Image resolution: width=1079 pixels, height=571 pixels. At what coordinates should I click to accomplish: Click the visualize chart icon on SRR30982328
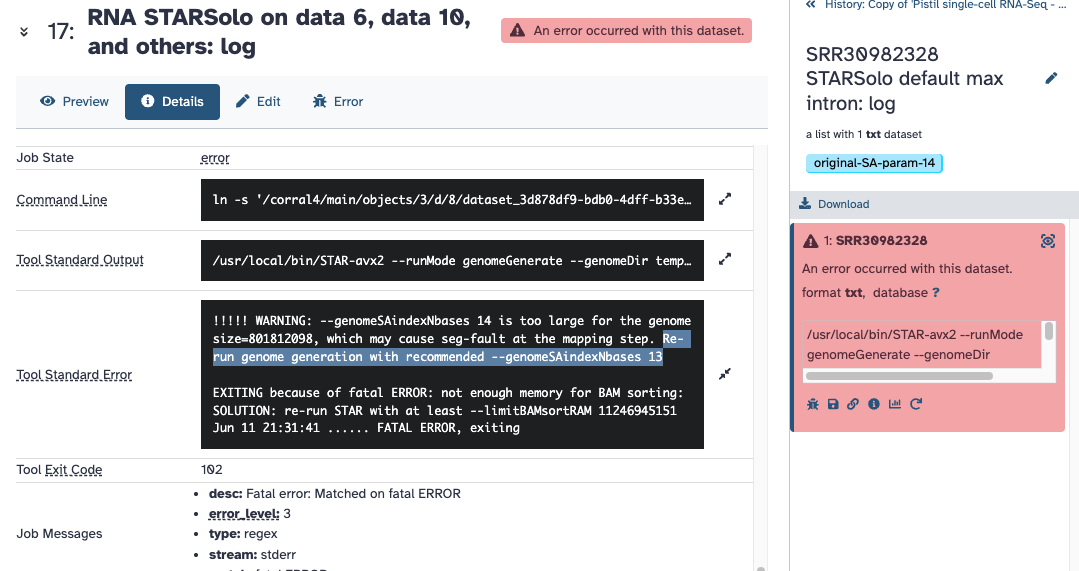pyautogui.click(x=895, y=404)
